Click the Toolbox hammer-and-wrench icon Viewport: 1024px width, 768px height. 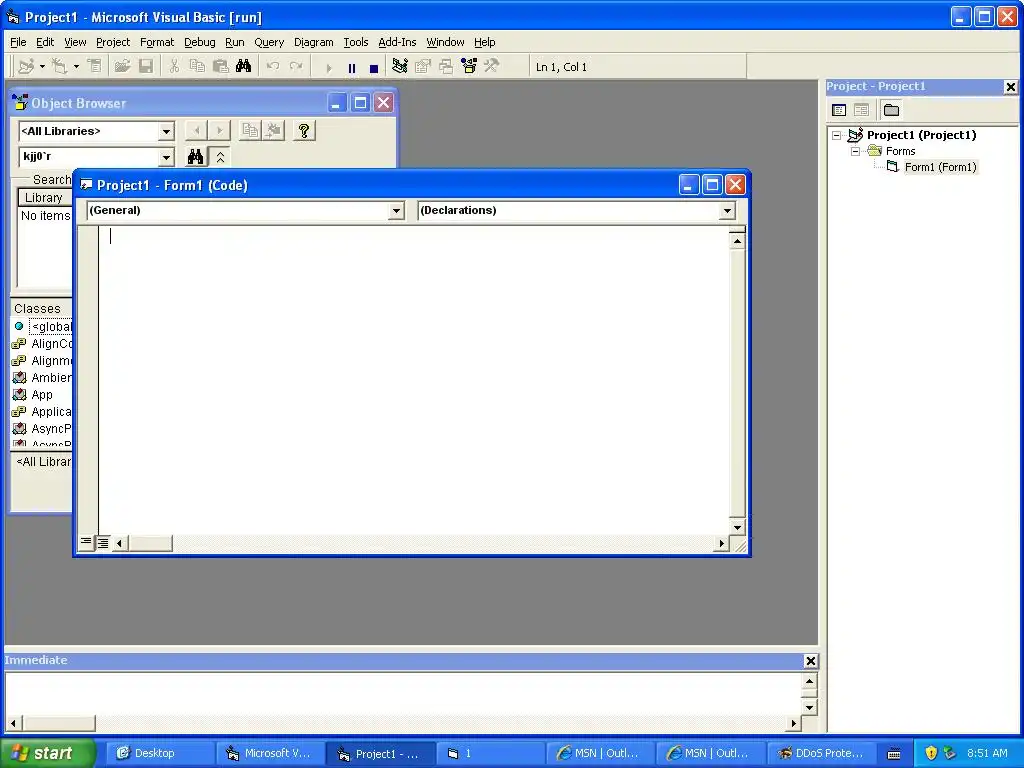(491, 67)
